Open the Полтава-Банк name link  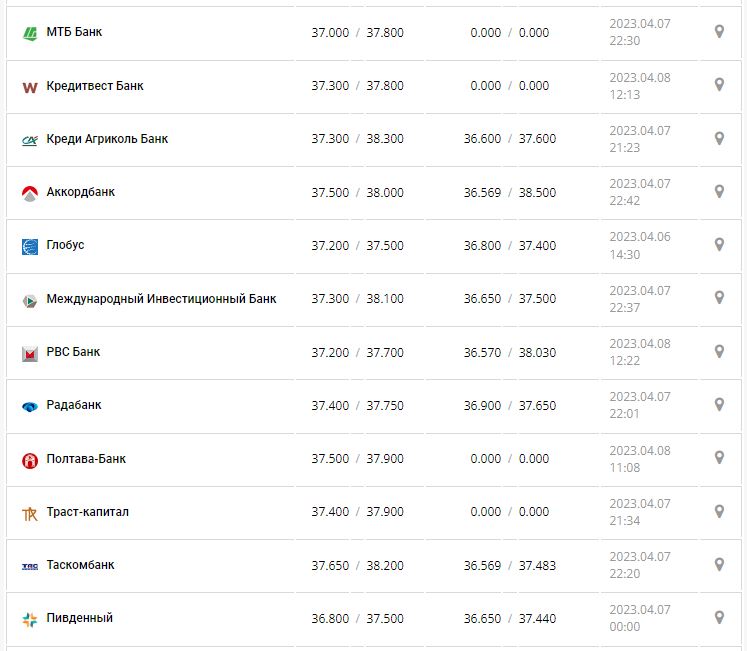click(86, 459)
